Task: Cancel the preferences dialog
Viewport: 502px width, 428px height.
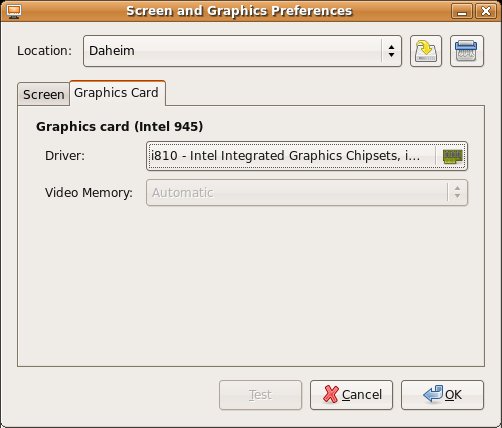Action: coord(351,395)
